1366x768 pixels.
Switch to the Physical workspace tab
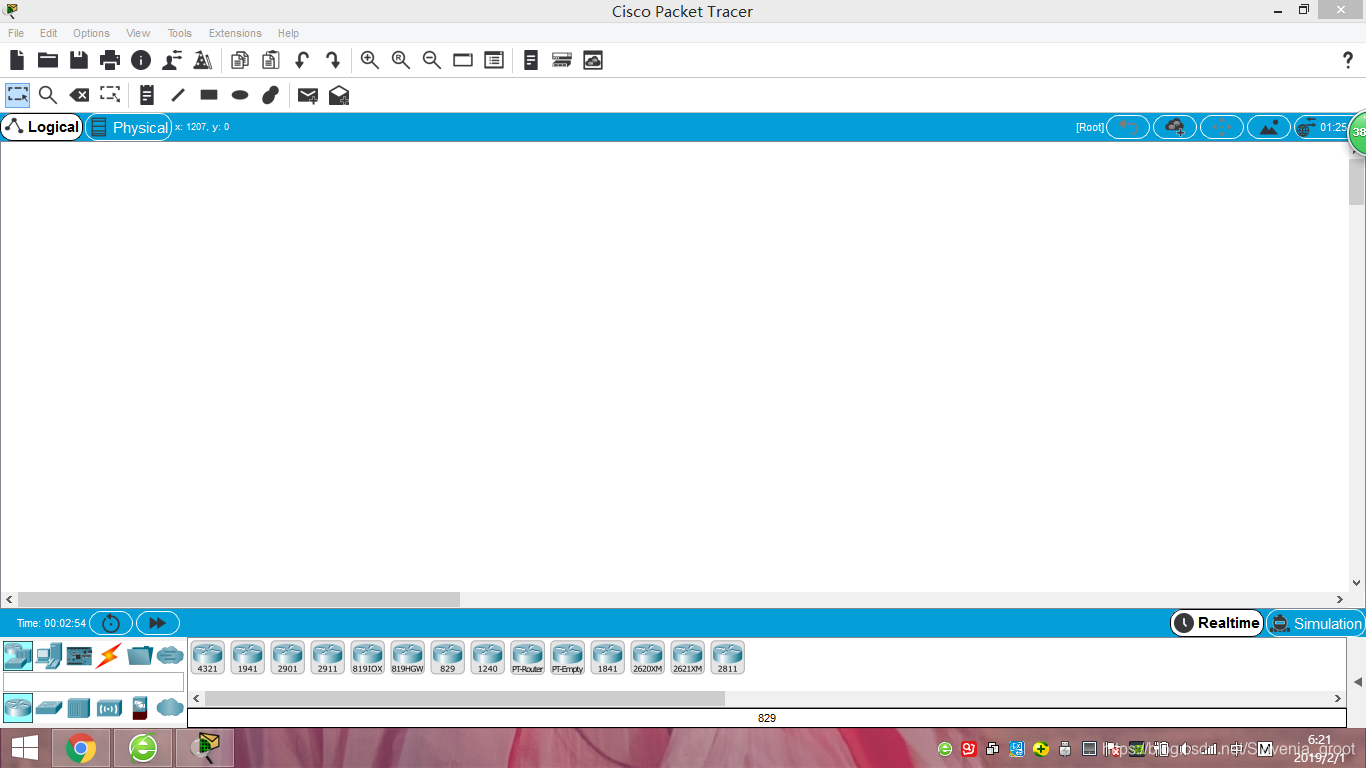coord(129,127)
